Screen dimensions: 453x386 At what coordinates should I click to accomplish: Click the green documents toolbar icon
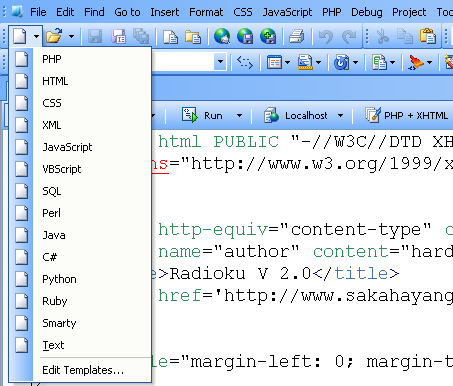pyautogui.click(x=379, y=62)
